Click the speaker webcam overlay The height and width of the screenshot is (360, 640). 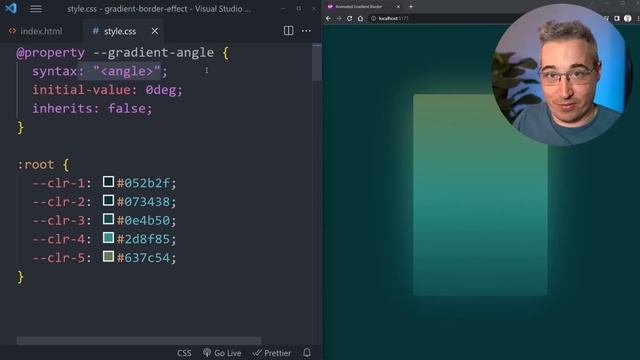click(x=562, y=75)
